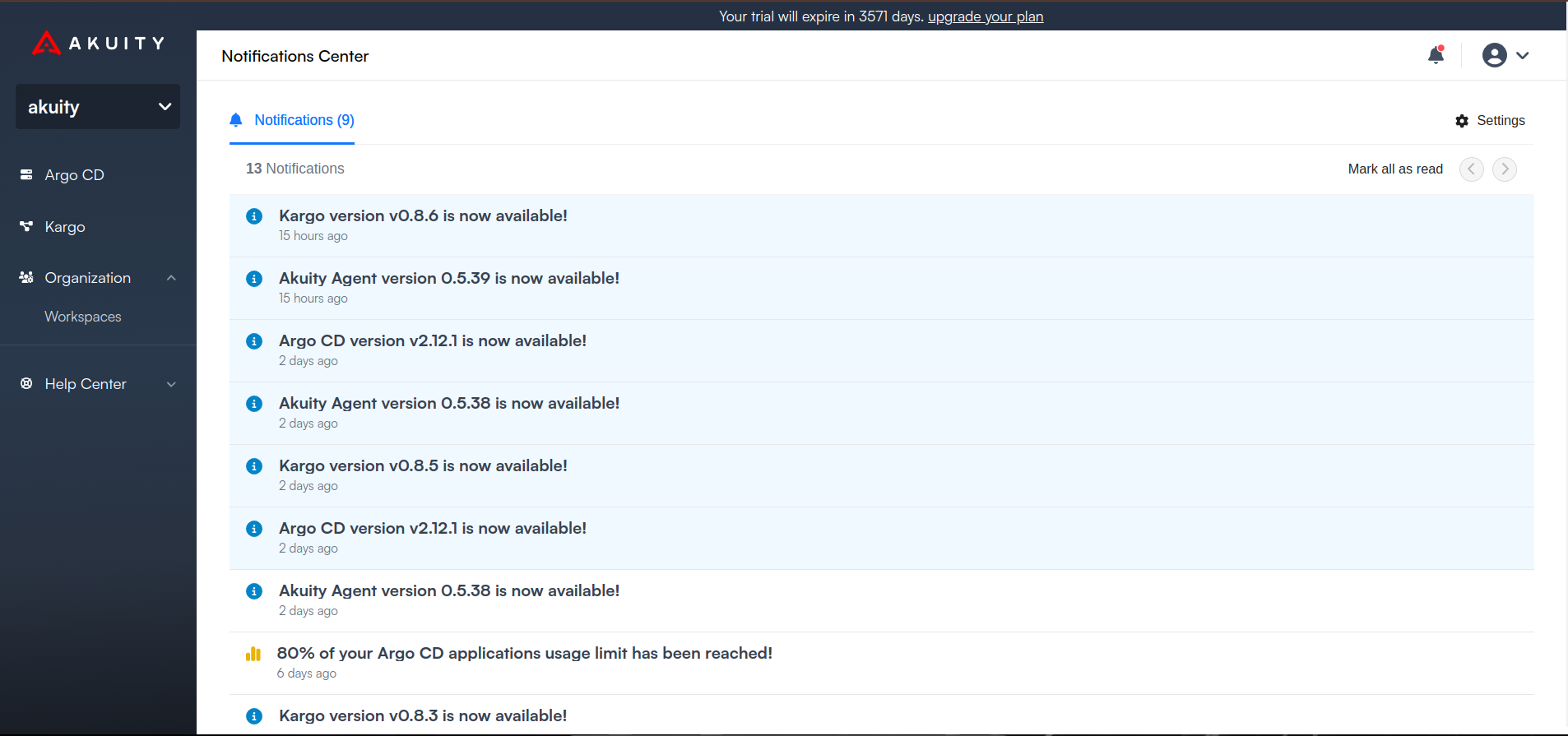Image resolution: width=1568 pixels, height=736 pixels.
Task: Open Organization menu item
Action: 88,278
